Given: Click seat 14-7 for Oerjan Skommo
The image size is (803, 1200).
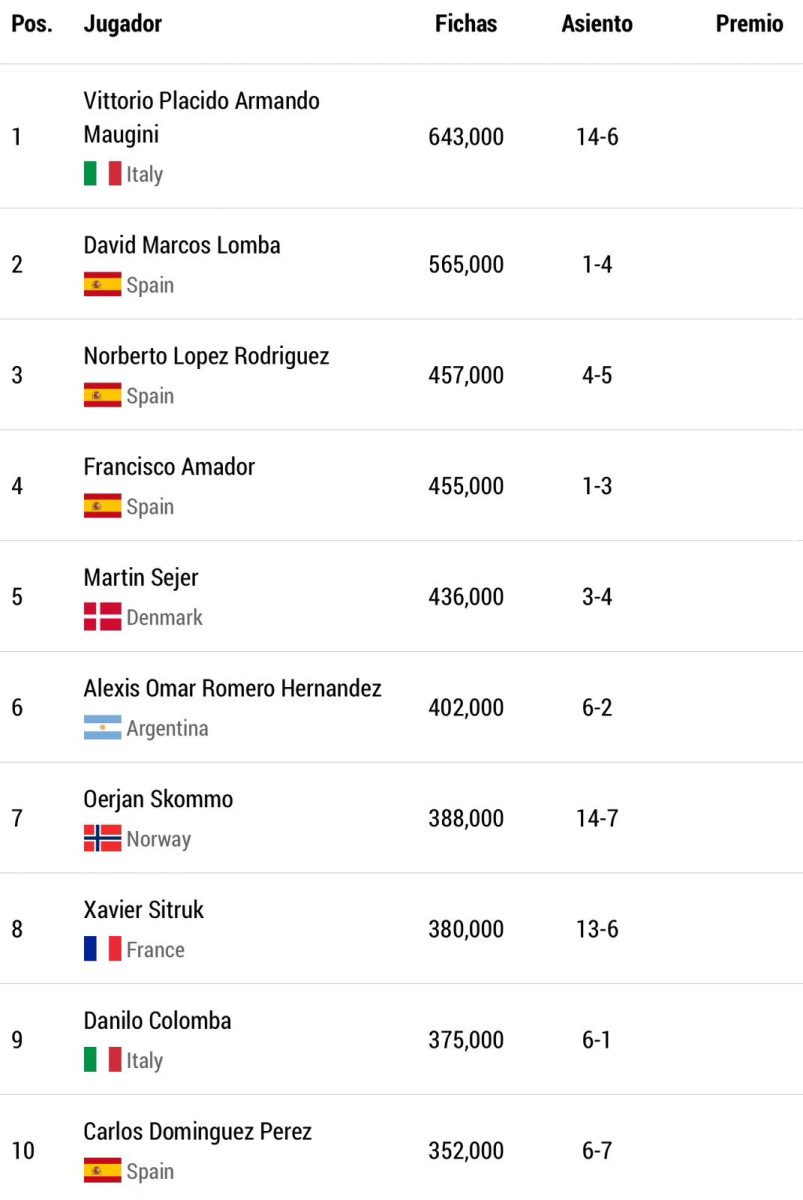Looking at the screenshot, I should click(597, 819).
